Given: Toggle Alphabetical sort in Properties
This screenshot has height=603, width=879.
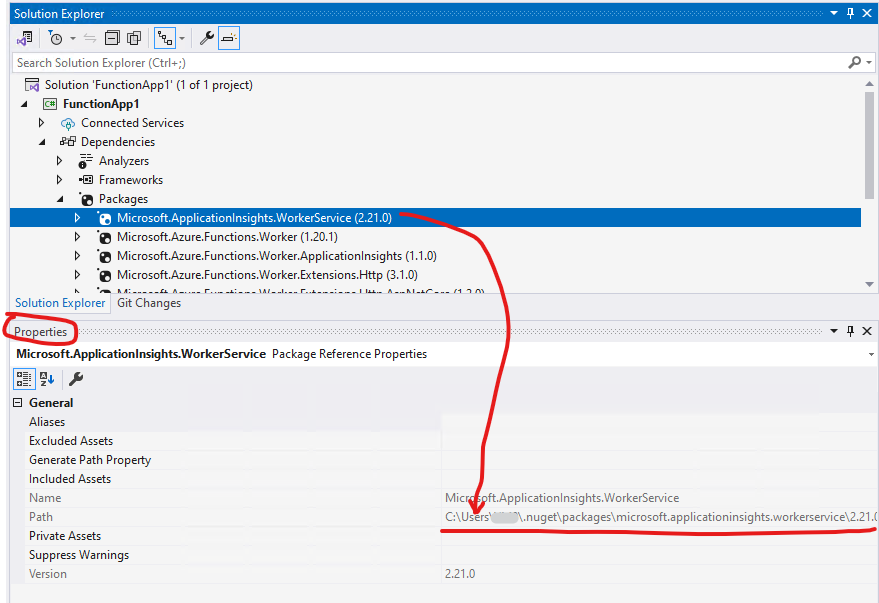Looking at the screenshot, I should tap(47, 379).
